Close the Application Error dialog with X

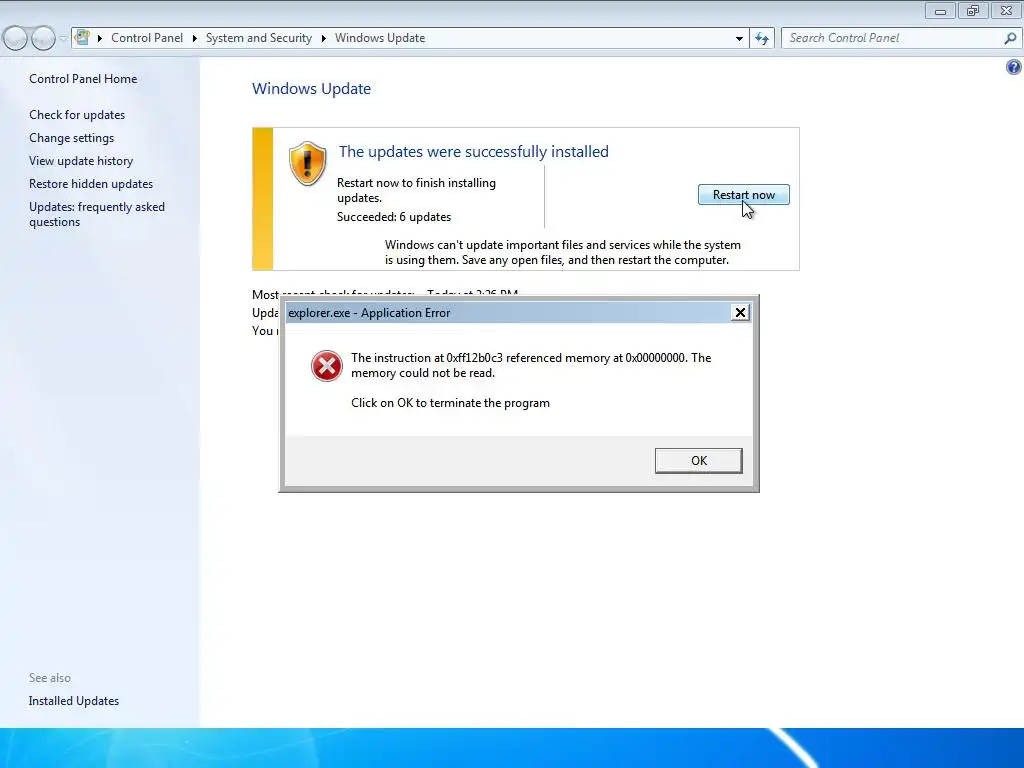(x=740, y=313)
